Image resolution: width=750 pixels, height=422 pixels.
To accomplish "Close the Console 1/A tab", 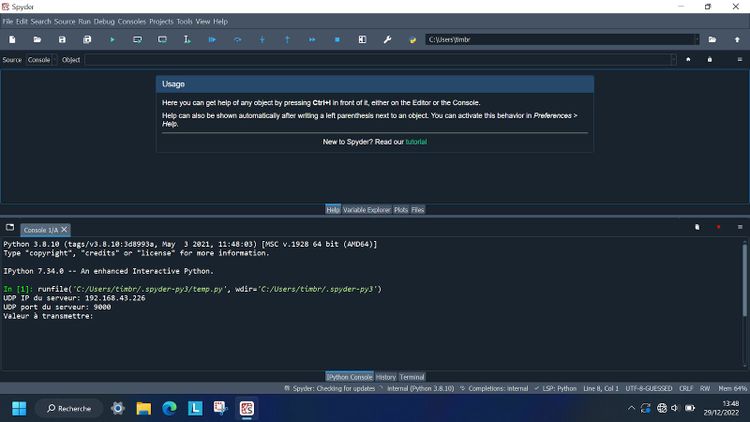I will 65,230.
